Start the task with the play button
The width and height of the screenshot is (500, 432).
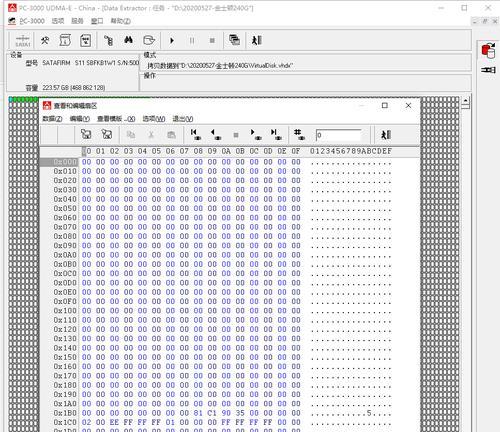pyautogui.click(x=172, y=41)
